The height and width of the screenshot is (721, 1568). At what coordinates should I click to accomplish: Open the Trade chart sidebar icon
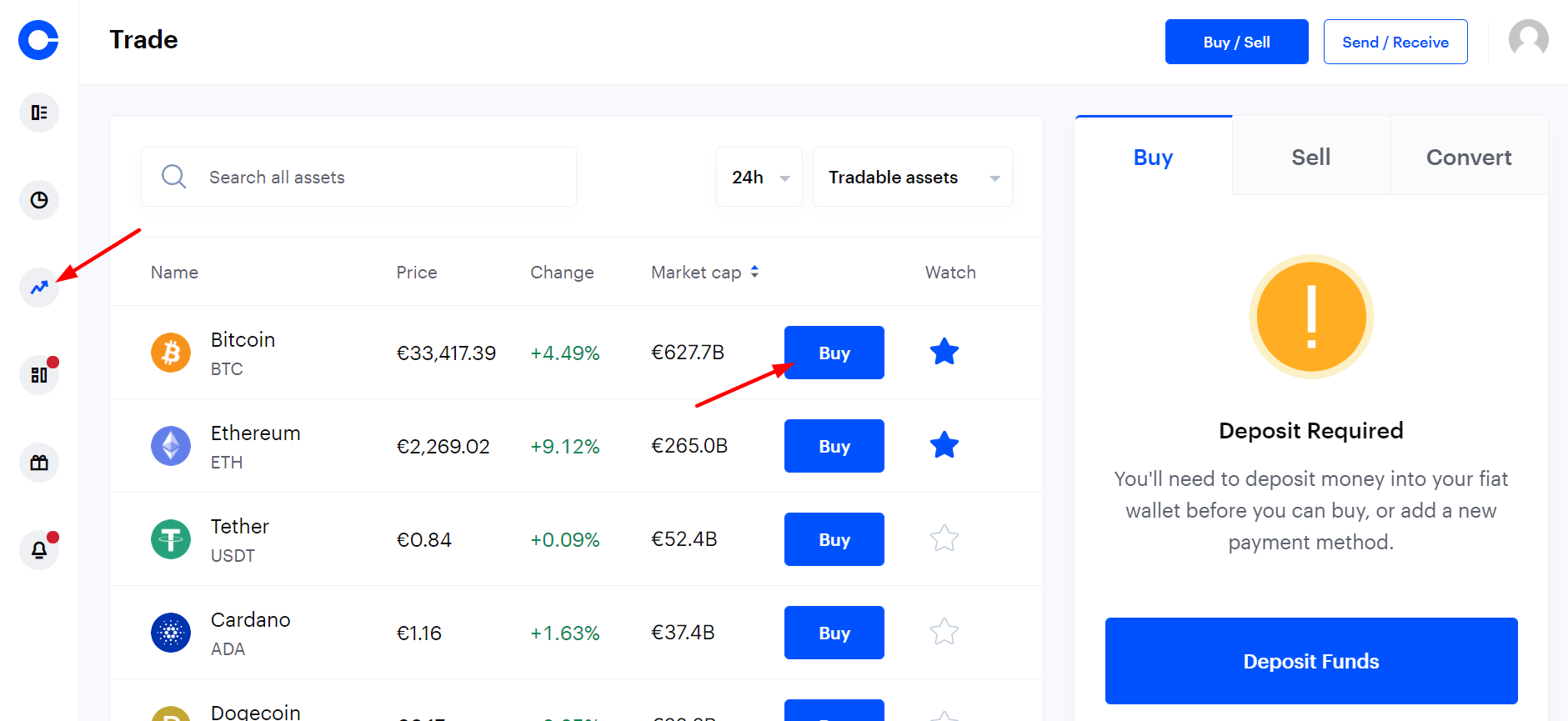[x=39, y=288]
